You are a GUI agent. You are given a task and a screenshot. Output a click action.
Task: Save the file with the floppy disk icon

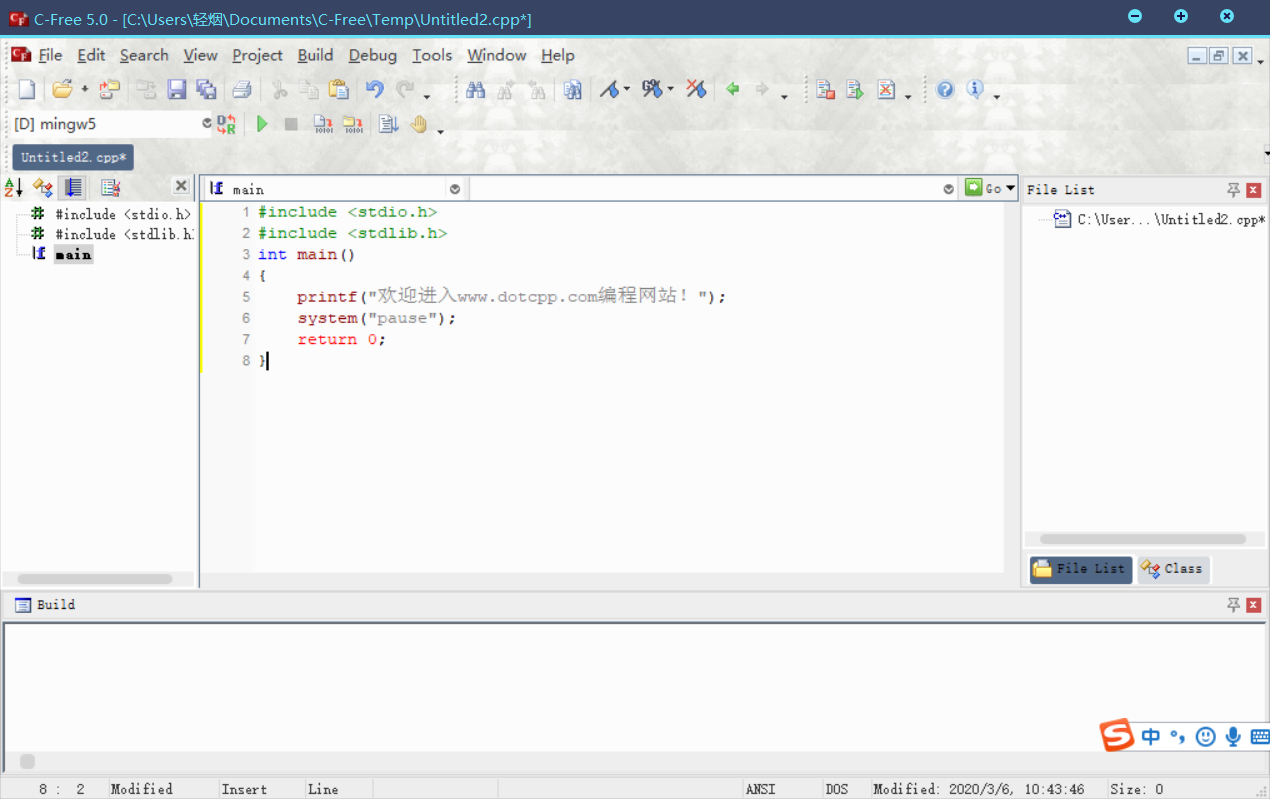coord(177,90)
